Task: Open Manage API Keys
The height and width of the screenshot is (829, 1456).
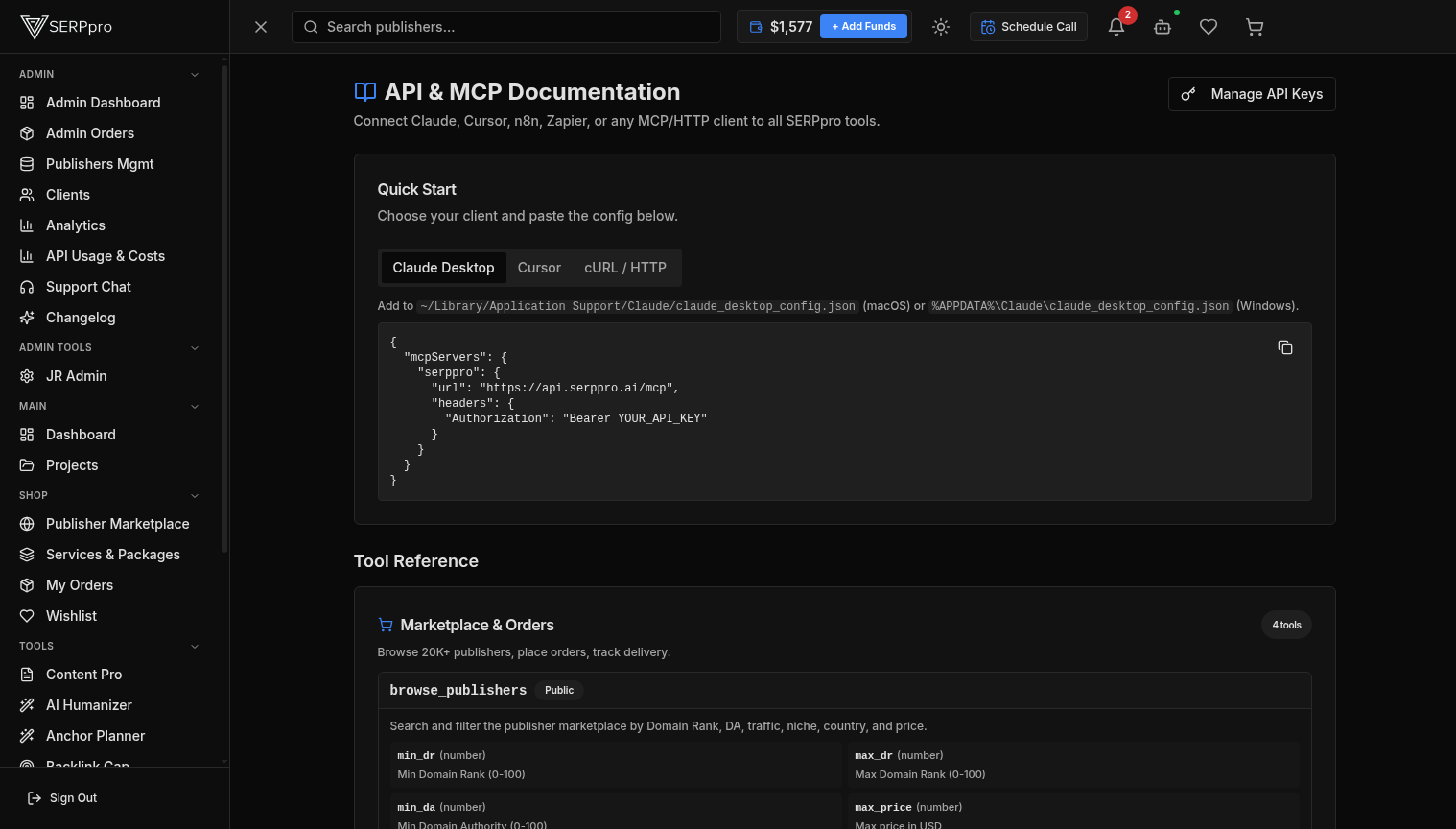Action: pyautogui.click(x=1252, y=94)
